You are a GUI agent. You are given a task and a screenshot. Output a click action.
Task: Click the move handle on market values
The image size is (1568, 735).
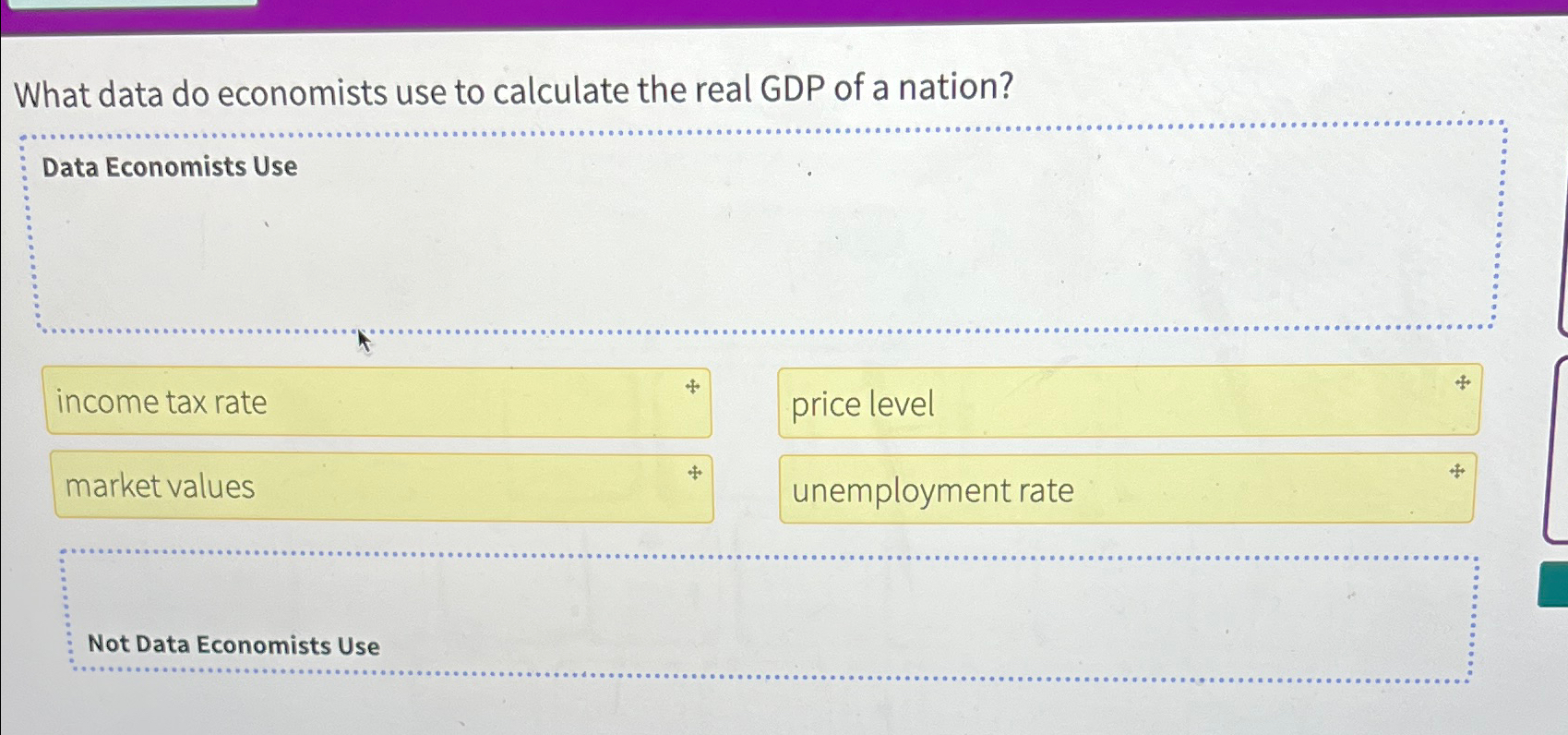(693, 473)
